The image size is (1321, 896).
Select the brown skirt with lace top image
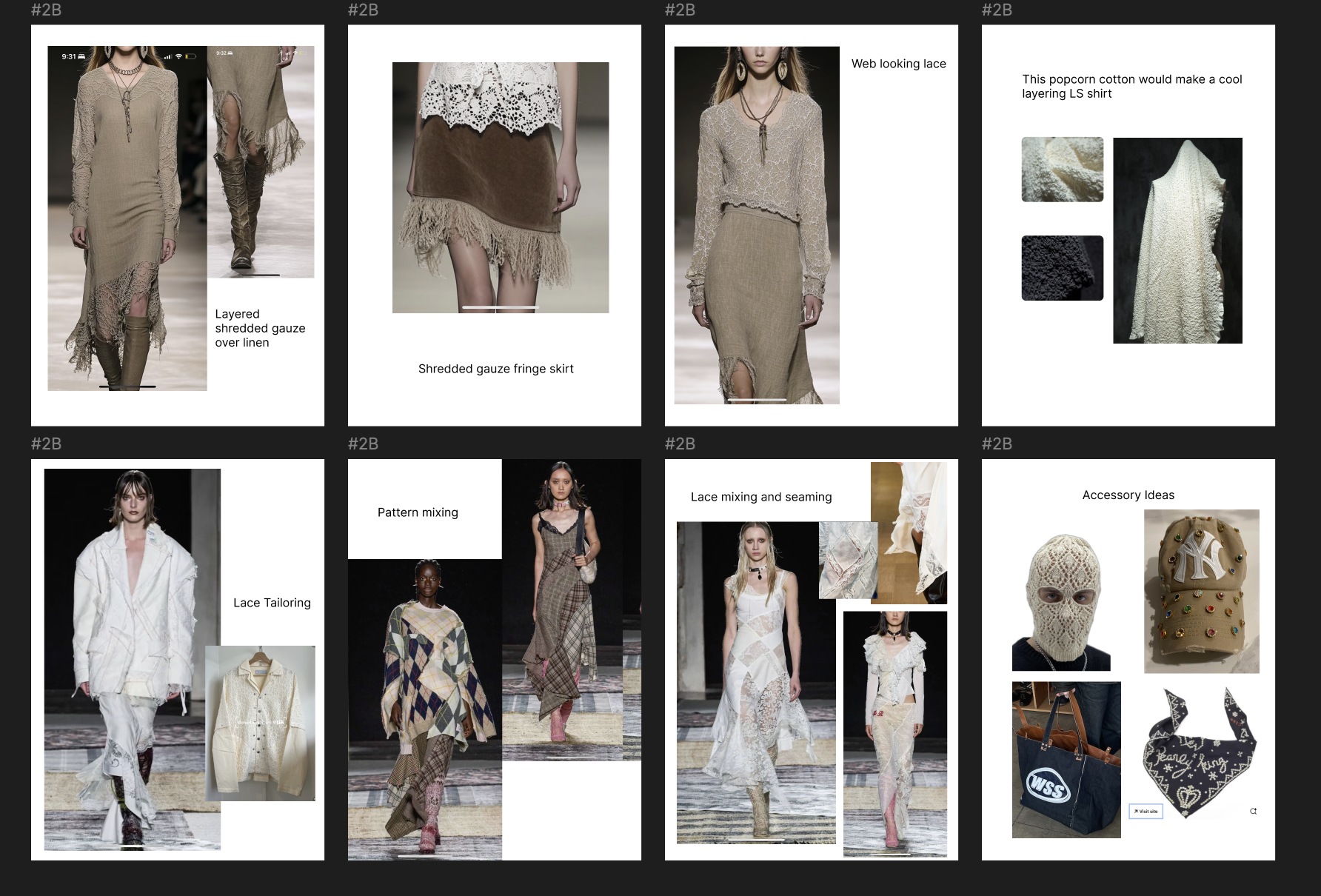[501, 187]
